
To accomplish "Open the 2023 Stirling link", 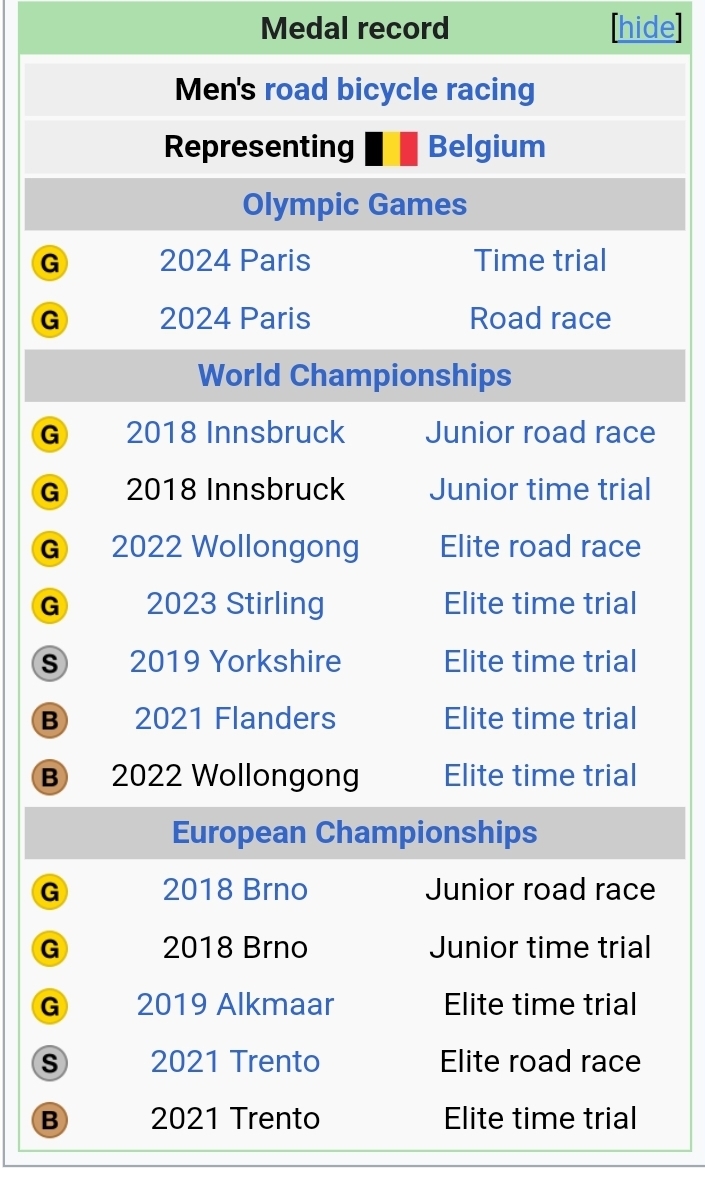I will point(235,604).
